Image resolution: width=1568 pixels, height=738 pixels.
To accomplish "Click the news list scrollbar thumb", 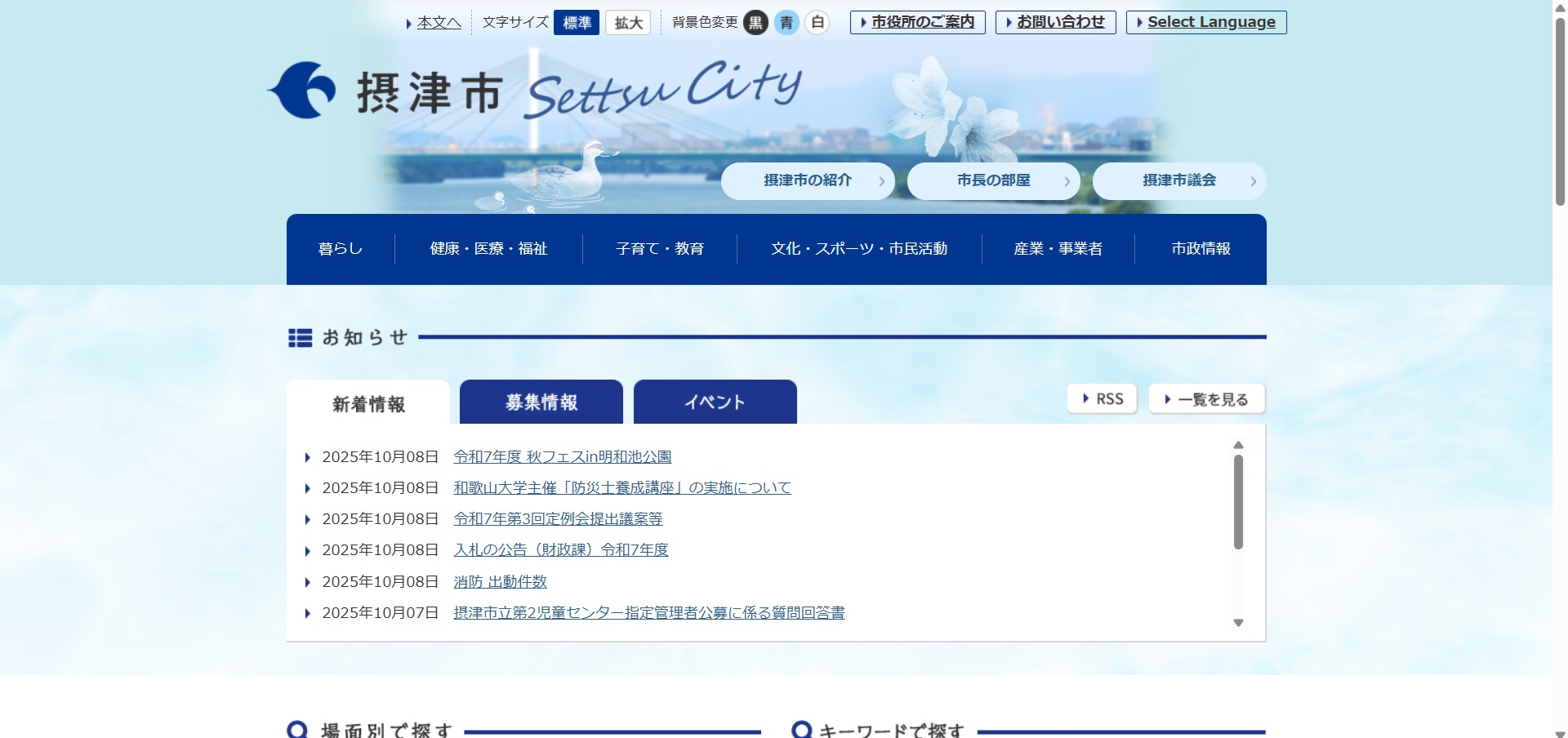I will pos(1238,502).
